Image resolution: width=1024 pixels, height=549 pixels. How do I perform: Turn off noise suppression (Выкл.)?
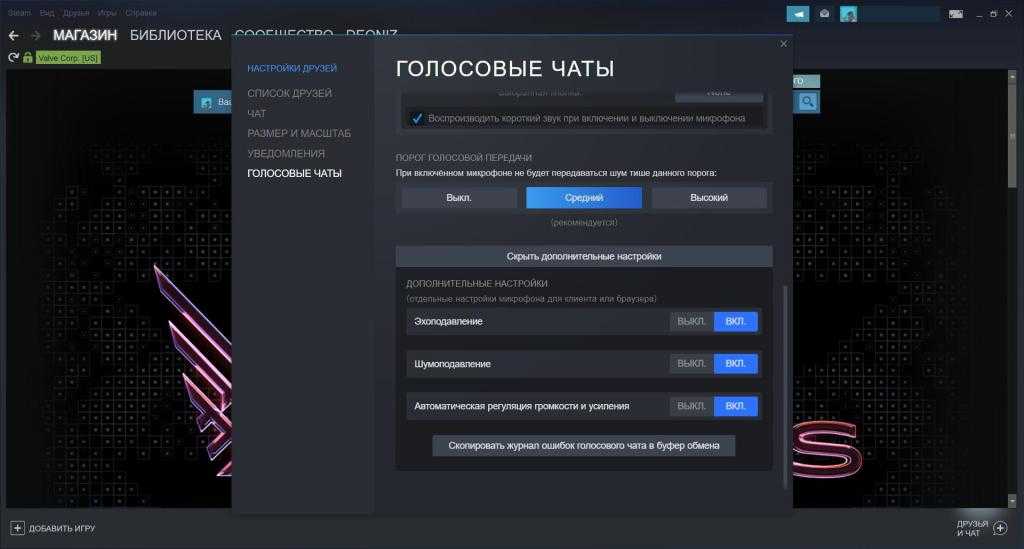point(691,364)
